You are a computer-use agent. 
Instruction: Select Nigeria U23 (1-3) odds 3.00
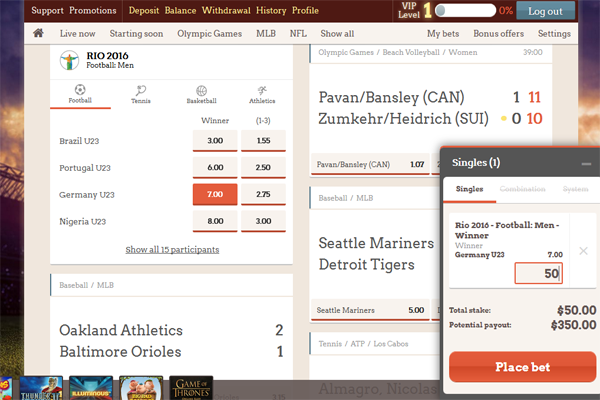tap(263, 221)
